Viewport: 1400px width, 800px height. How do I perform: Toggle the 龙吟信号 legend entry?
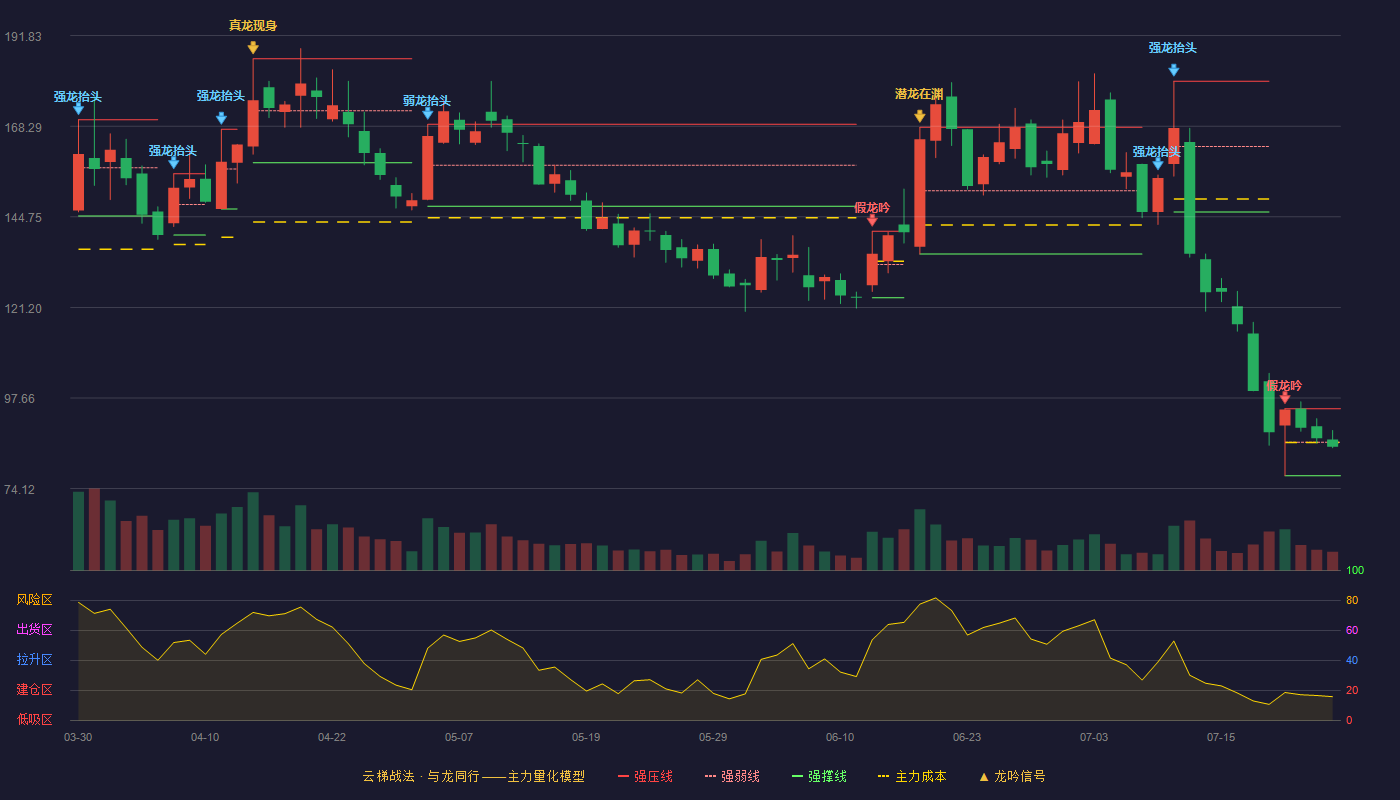coord(1012,776)
